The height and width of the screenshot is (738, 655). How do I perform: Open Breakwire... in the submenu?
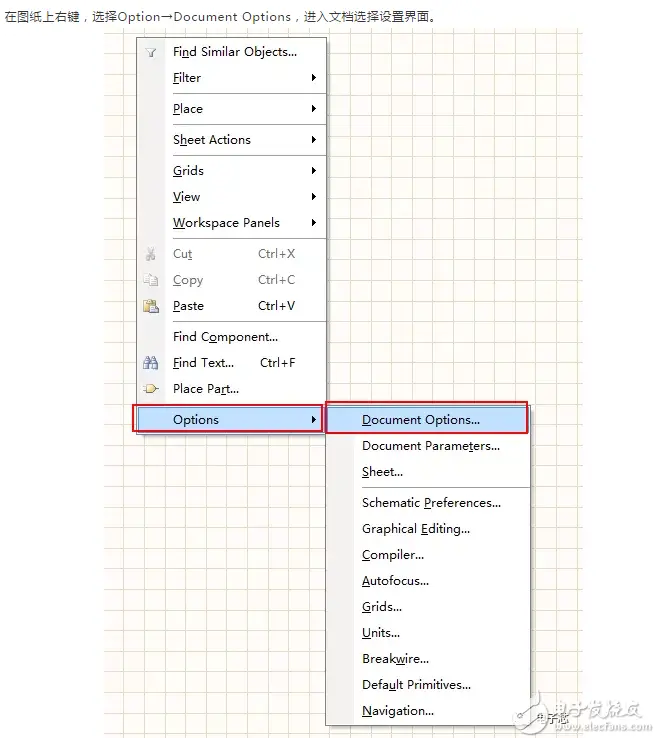tap(428, 658)
